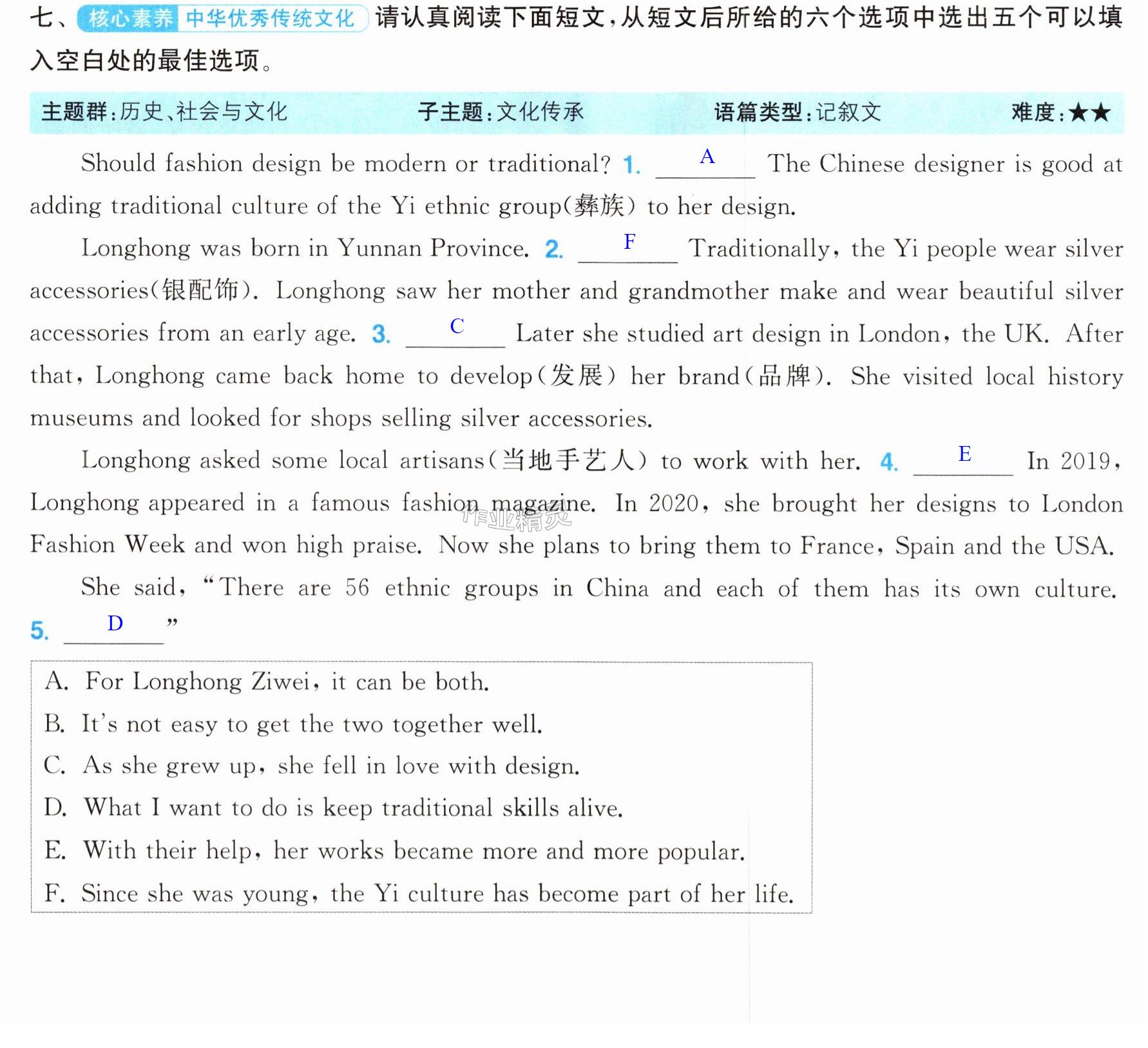Click the 语篇类型:记叙文 label

tap(797, 113)
